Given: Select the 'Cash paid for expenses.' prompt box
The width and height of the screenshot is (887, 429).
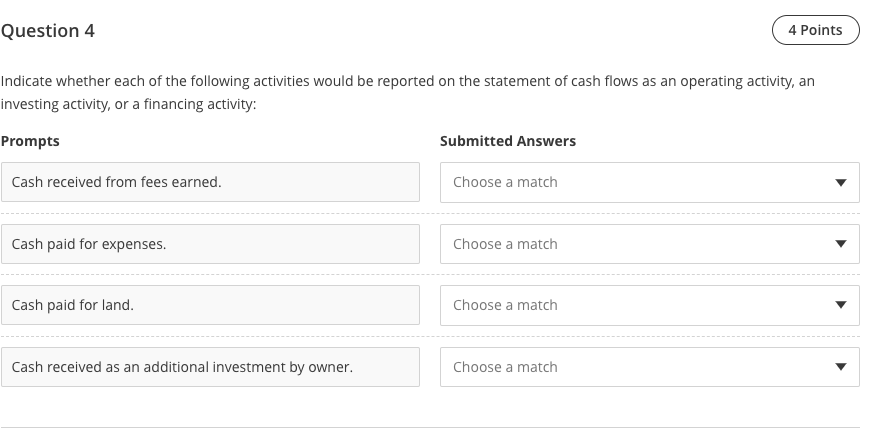Looking at the screenshot, I should (210, 244).
